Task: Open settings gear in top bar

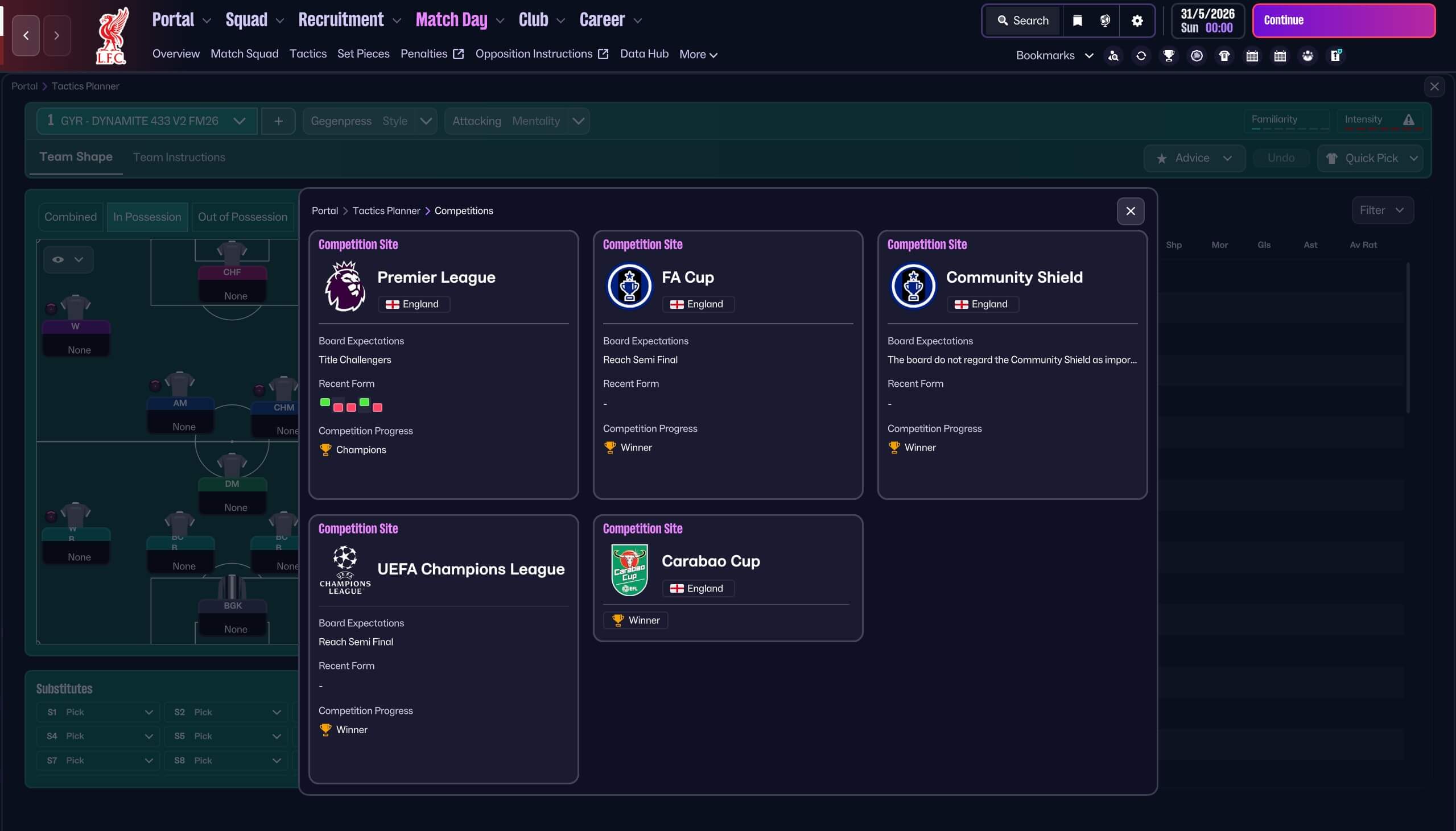Action: [1137, 20]
